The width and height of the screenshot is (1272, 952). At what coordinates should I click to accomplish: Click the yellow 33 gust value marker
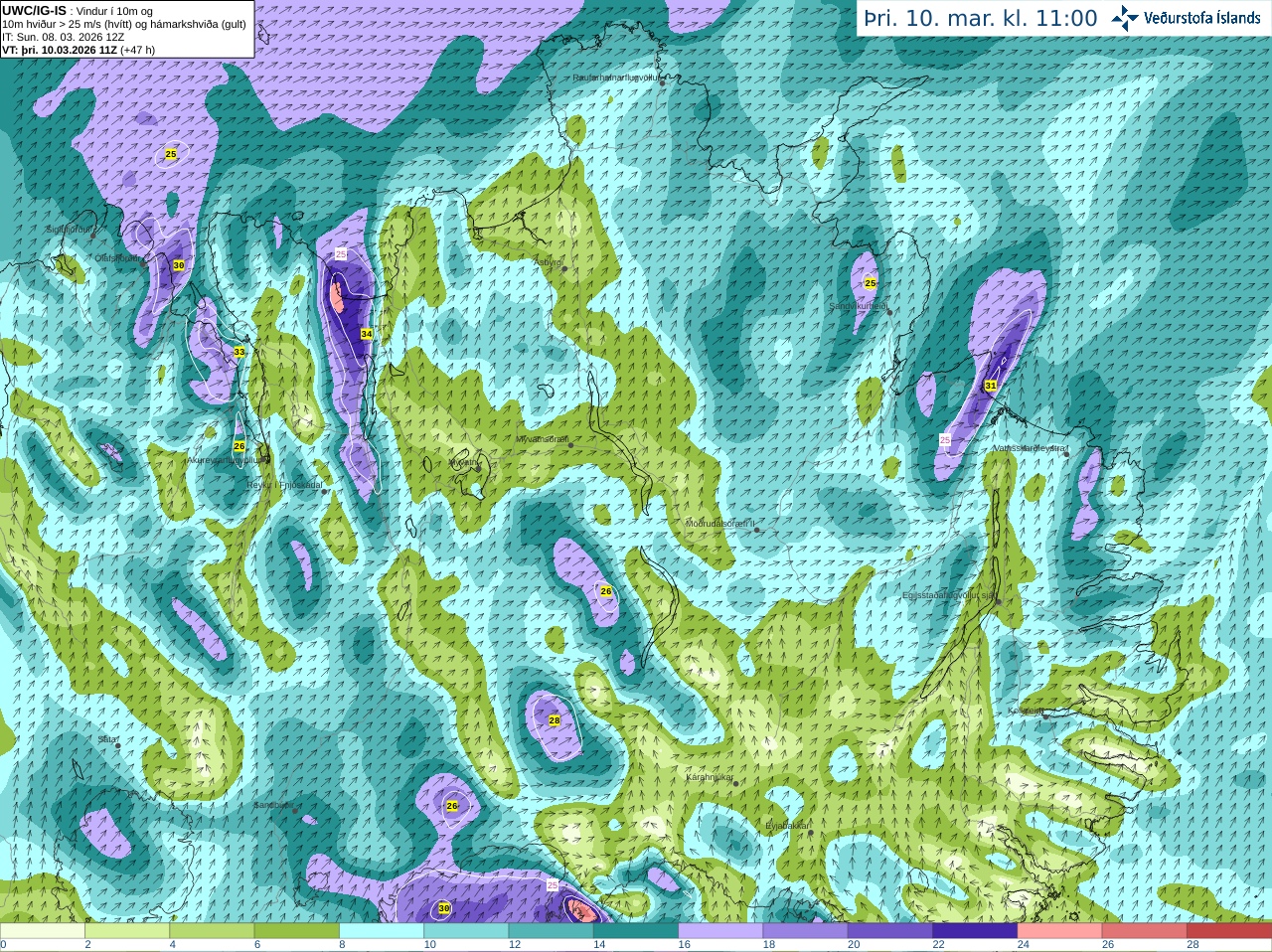(239, 352)
